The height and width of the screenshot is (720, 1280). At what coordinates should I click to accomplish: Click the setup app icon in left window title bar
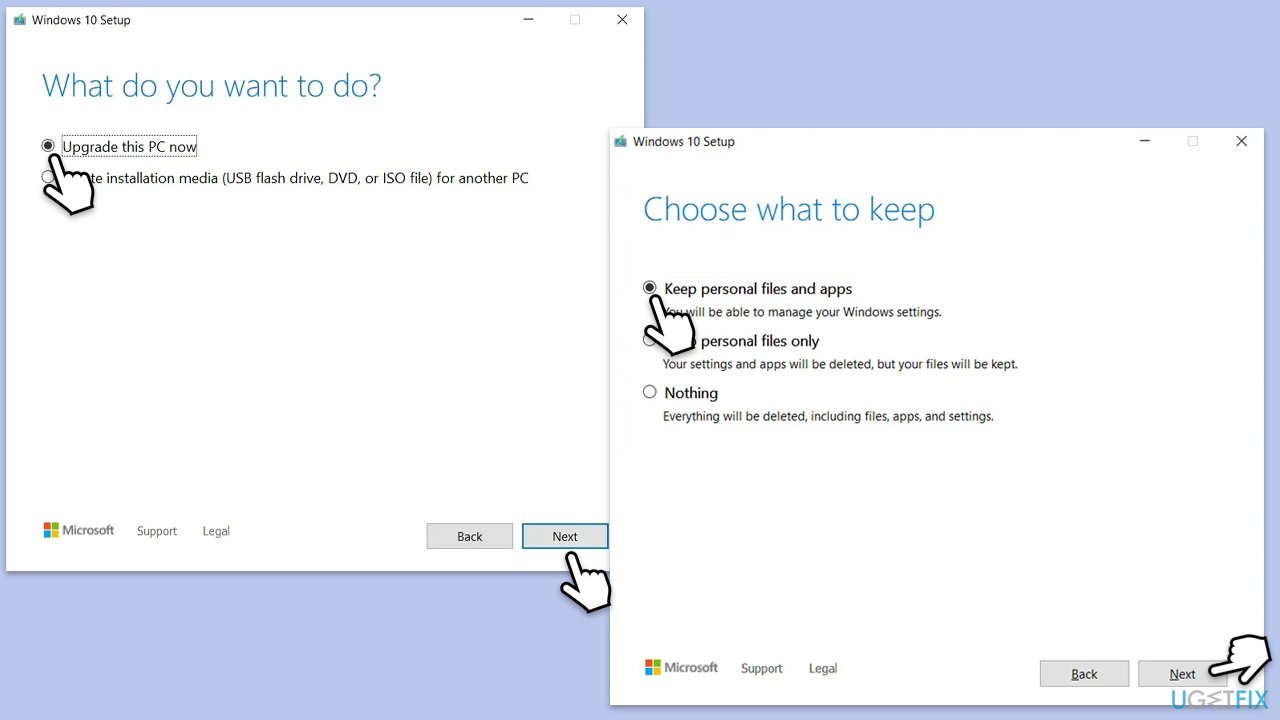19,19
